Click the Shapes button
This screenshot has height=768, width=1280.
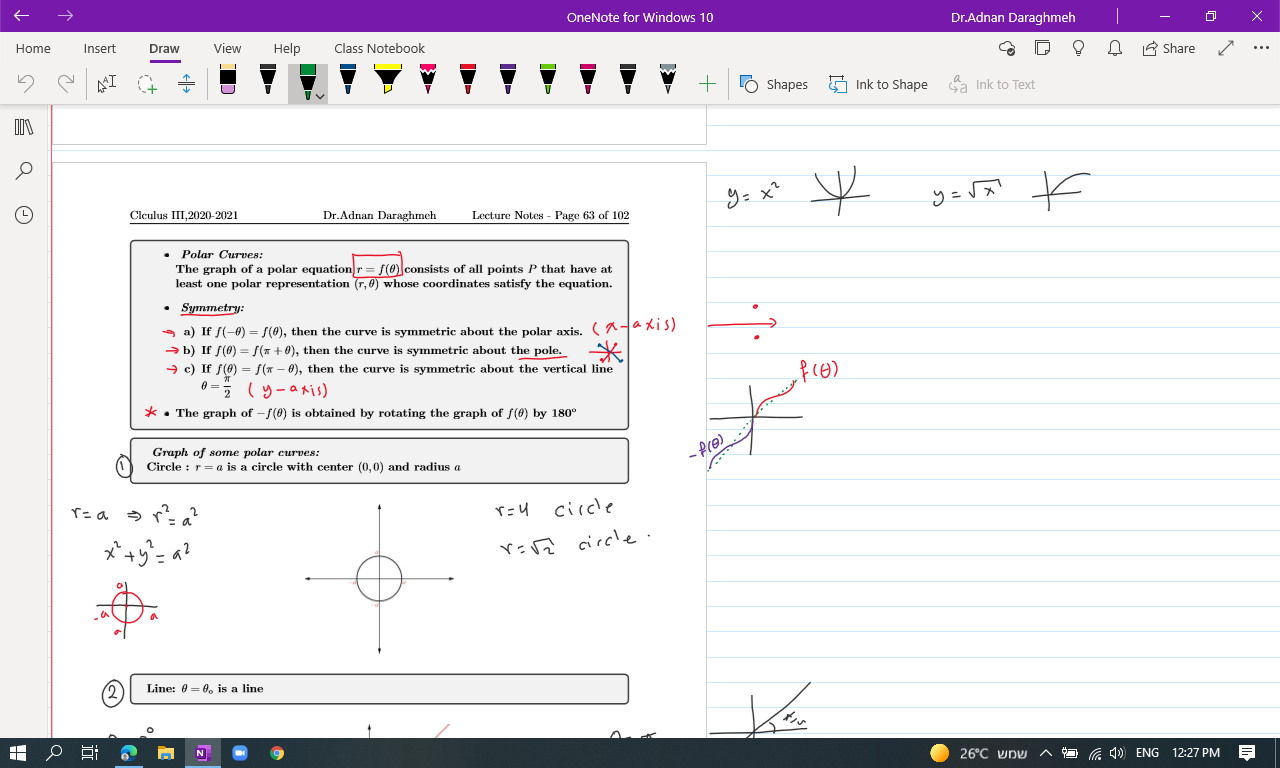point(774,84)
